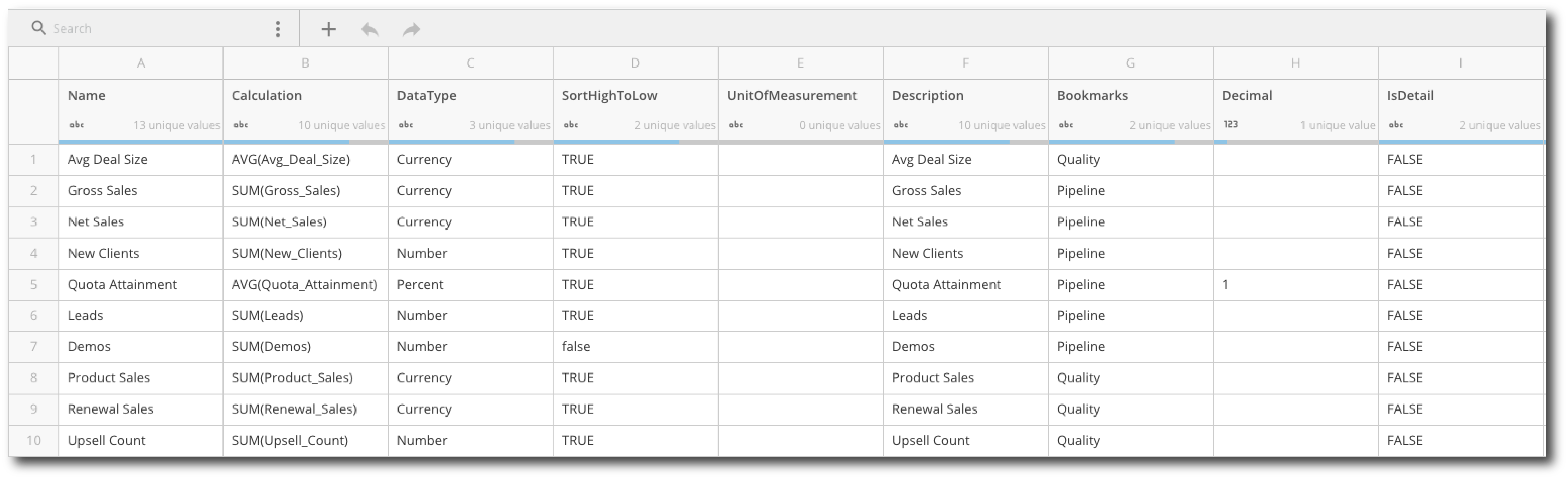Click the search magnifier icon

(x=38, y=28)
